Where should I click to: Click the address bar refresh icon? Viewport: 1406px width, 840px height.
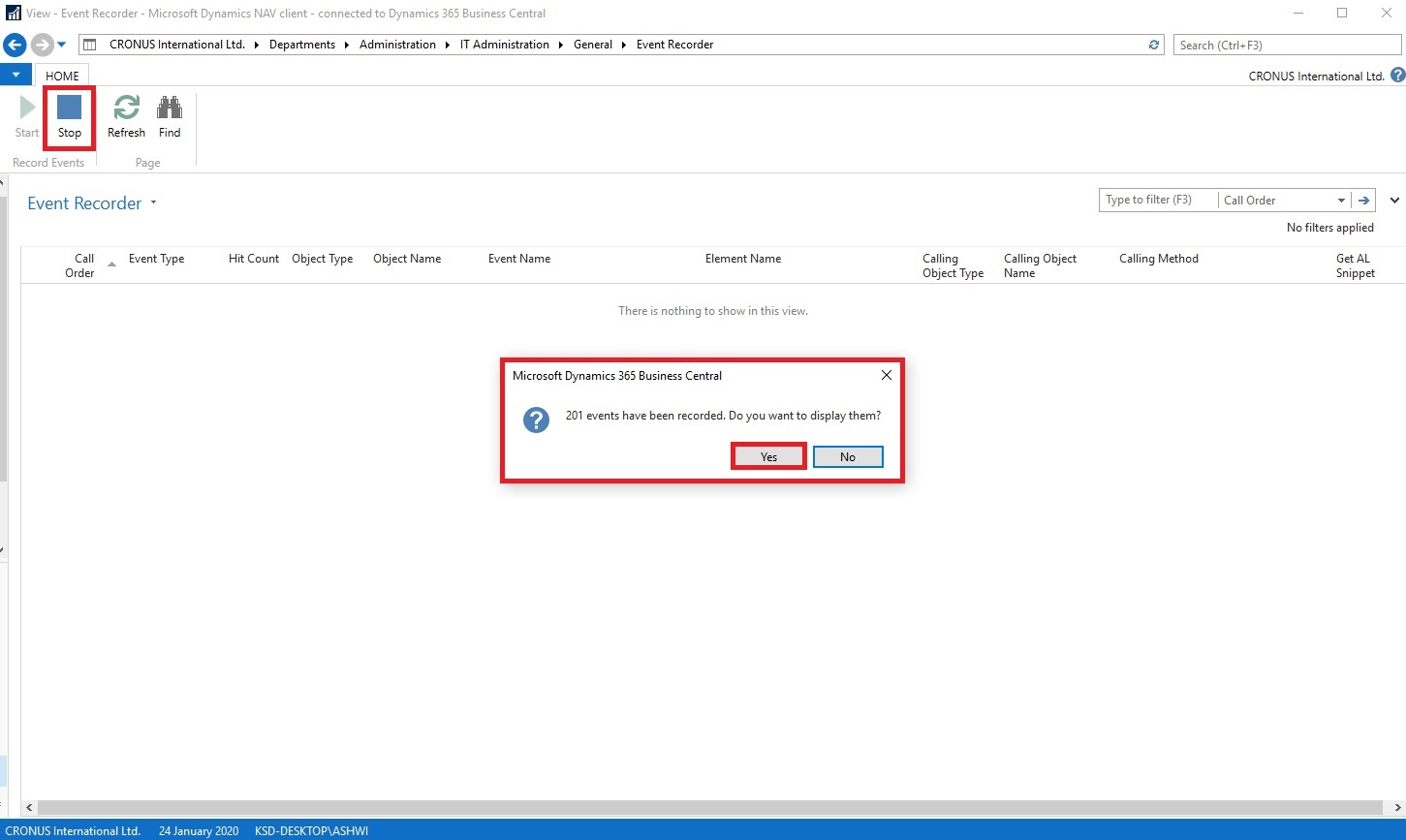pyautogui.click(x=1153, y=45)
